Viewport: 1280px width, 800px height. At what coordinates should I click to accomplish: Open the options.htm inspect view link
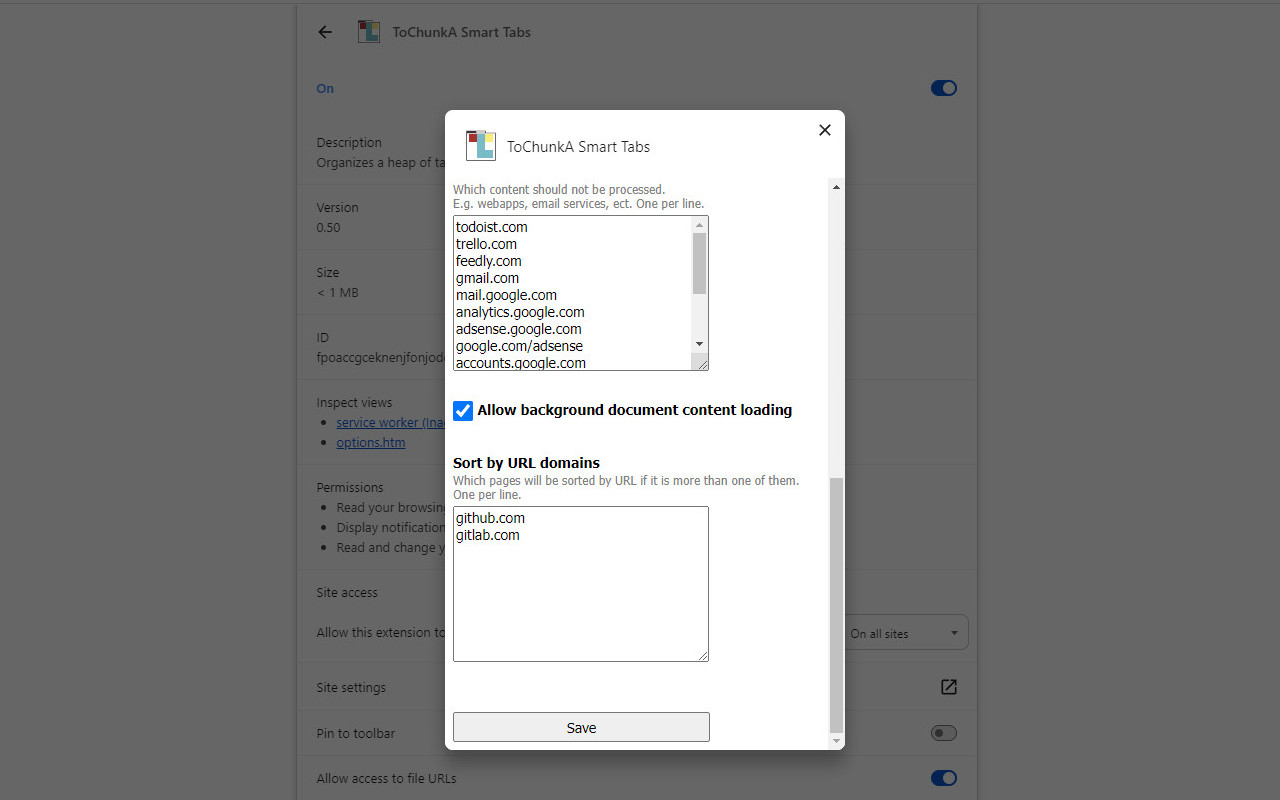pyautogui.click(x=371, y=442)
